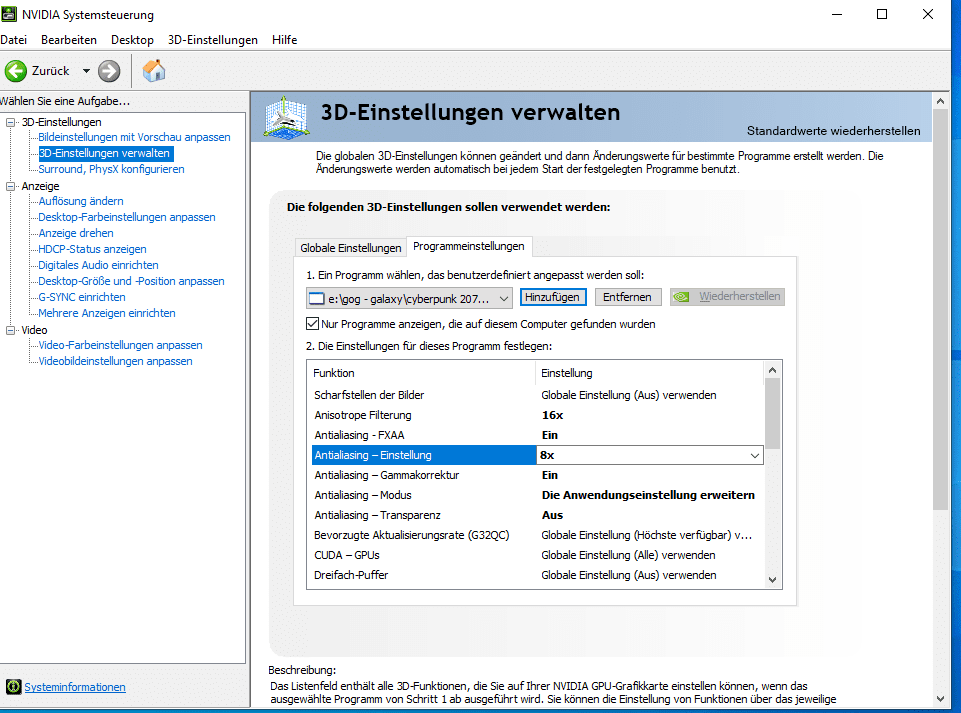
Task: Click settings list scrollbar down arrow
Action: 772,580
